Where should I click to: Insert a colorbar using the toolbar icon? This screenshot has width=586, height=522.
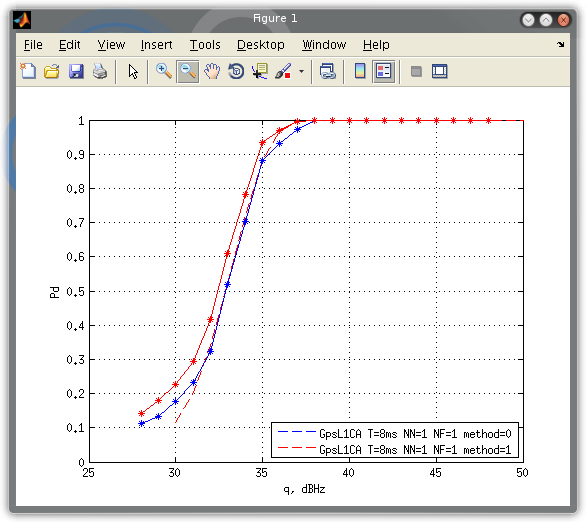click(360, 71)
